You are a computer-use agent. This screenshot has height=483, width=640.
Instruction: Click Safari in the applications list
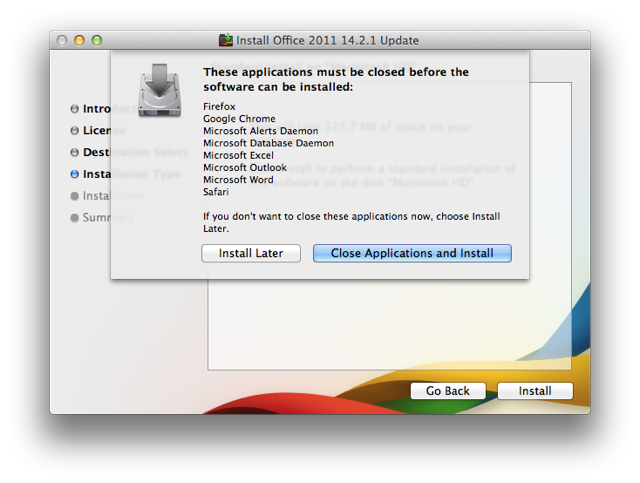(x=216, y=192)
